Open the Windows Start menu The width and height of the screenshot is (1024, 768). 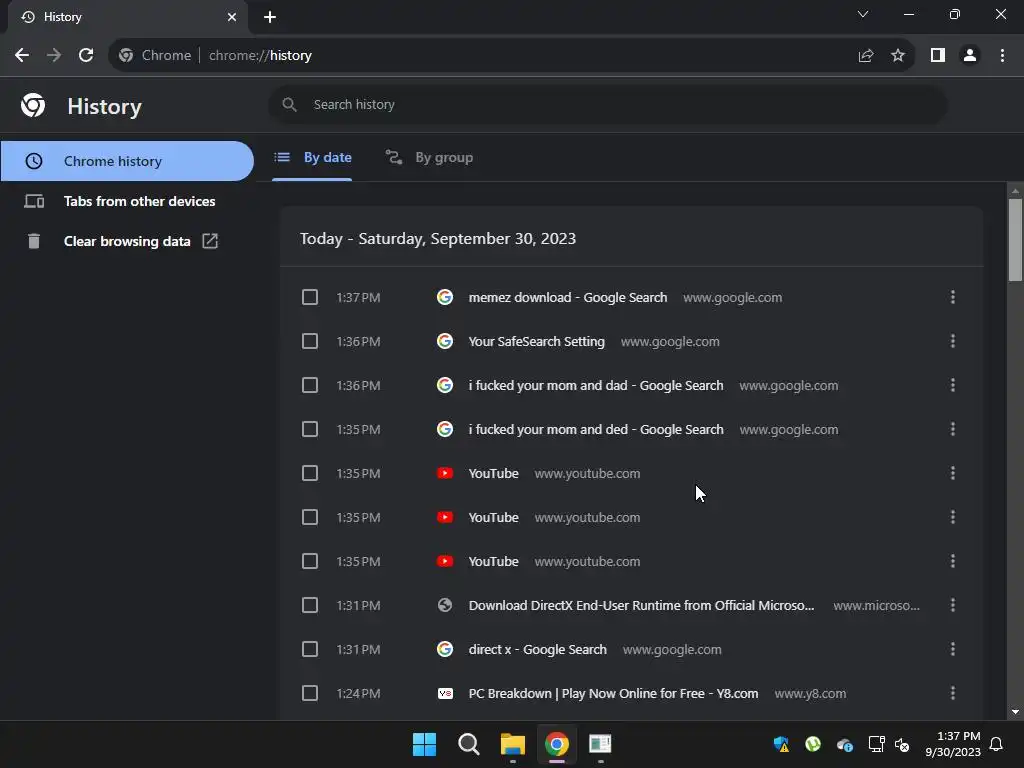click(424, 744)
